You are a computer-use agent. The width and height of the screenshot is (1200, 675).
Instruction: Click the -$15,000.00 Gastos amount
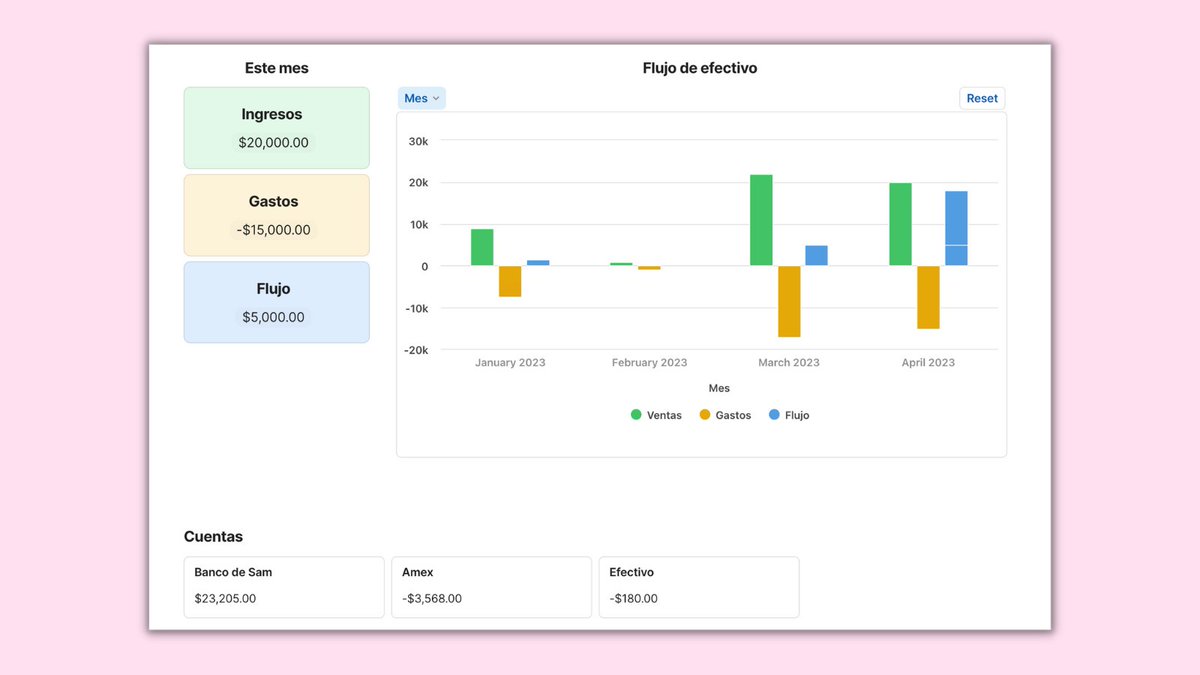(274, 230)
